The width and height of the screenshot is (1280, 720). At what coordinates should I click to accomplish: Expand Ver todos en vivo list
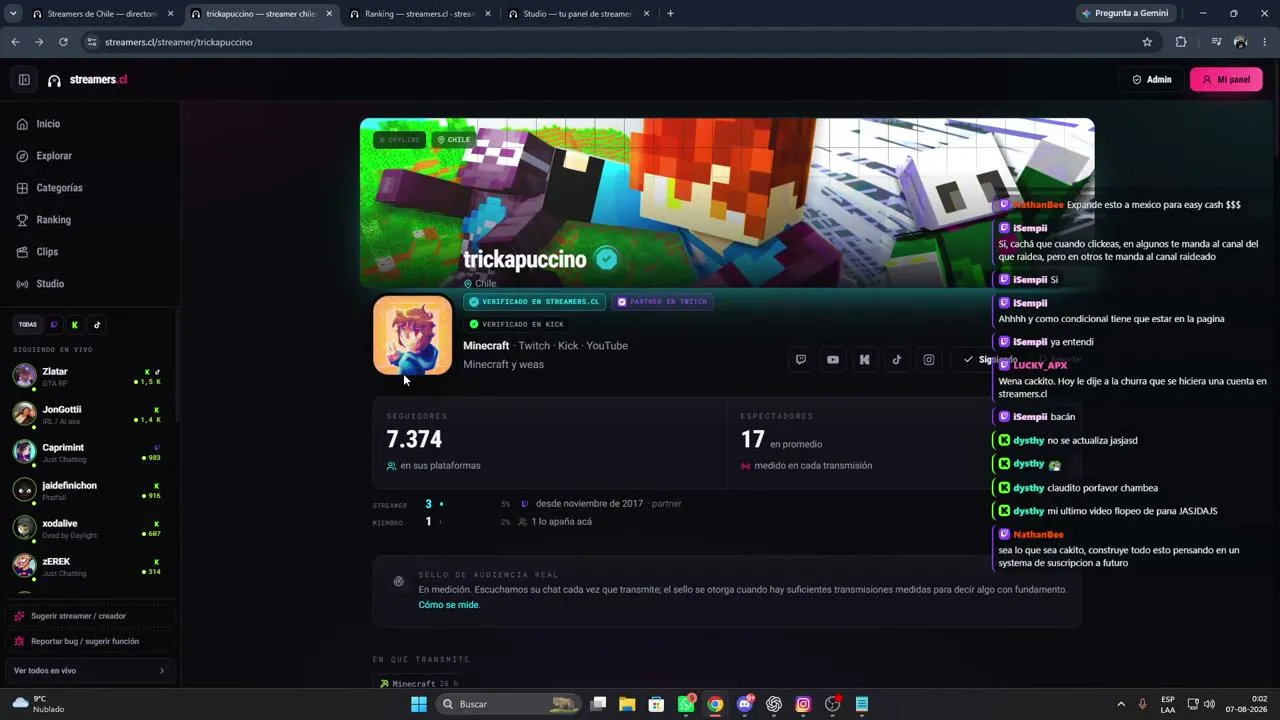pos(90,671)
